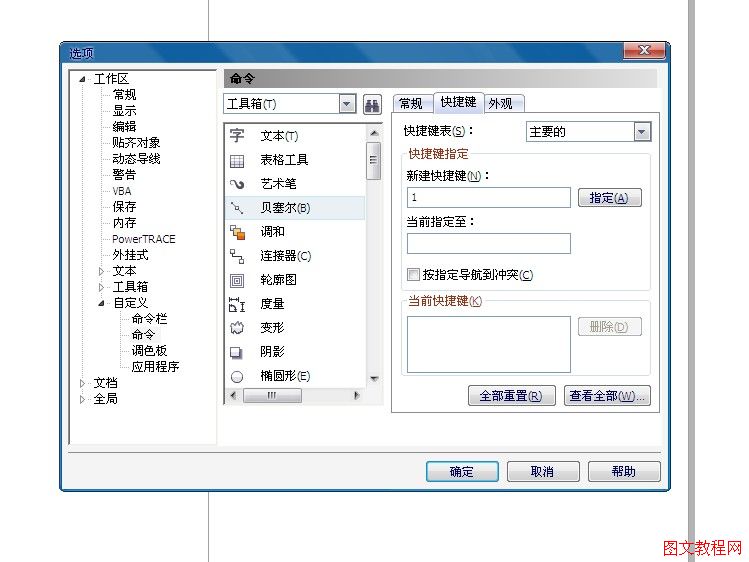Select 编辑 in the tree
This screenshot has width=749, height=562.
[x=124, y=127]
